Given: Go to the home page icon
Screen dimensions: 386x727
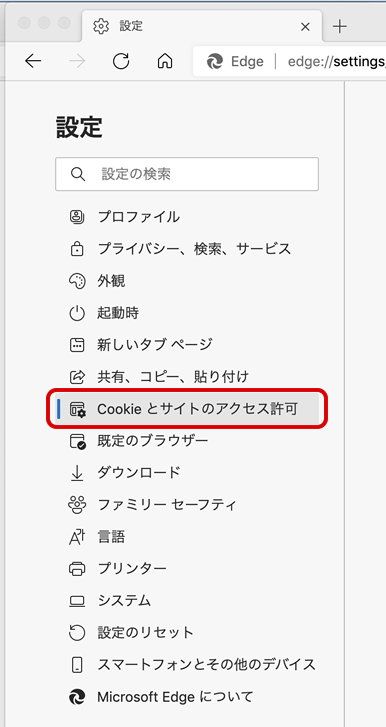Looking at the screenshot, I should (x=165, y=61).
